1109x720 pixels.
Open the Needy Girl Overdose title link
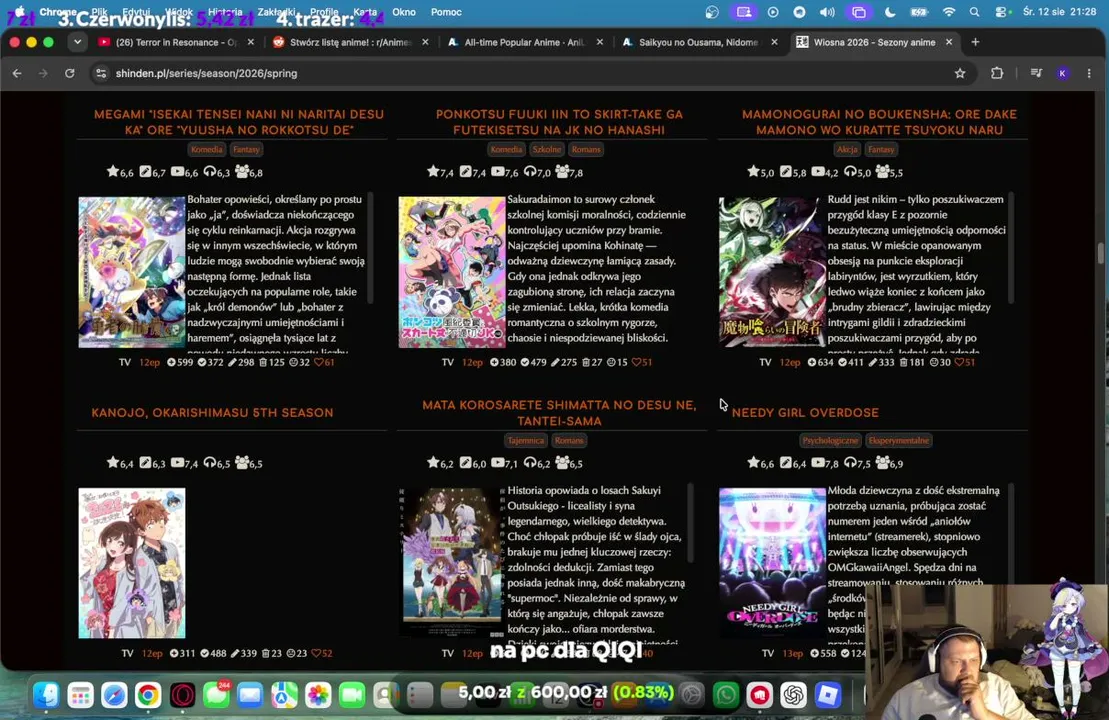tap(805, 412)
